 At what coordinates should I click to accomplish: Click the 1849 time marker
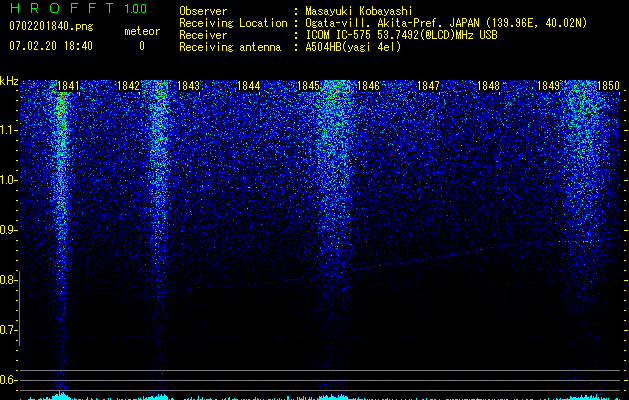(x=548, y=86)
